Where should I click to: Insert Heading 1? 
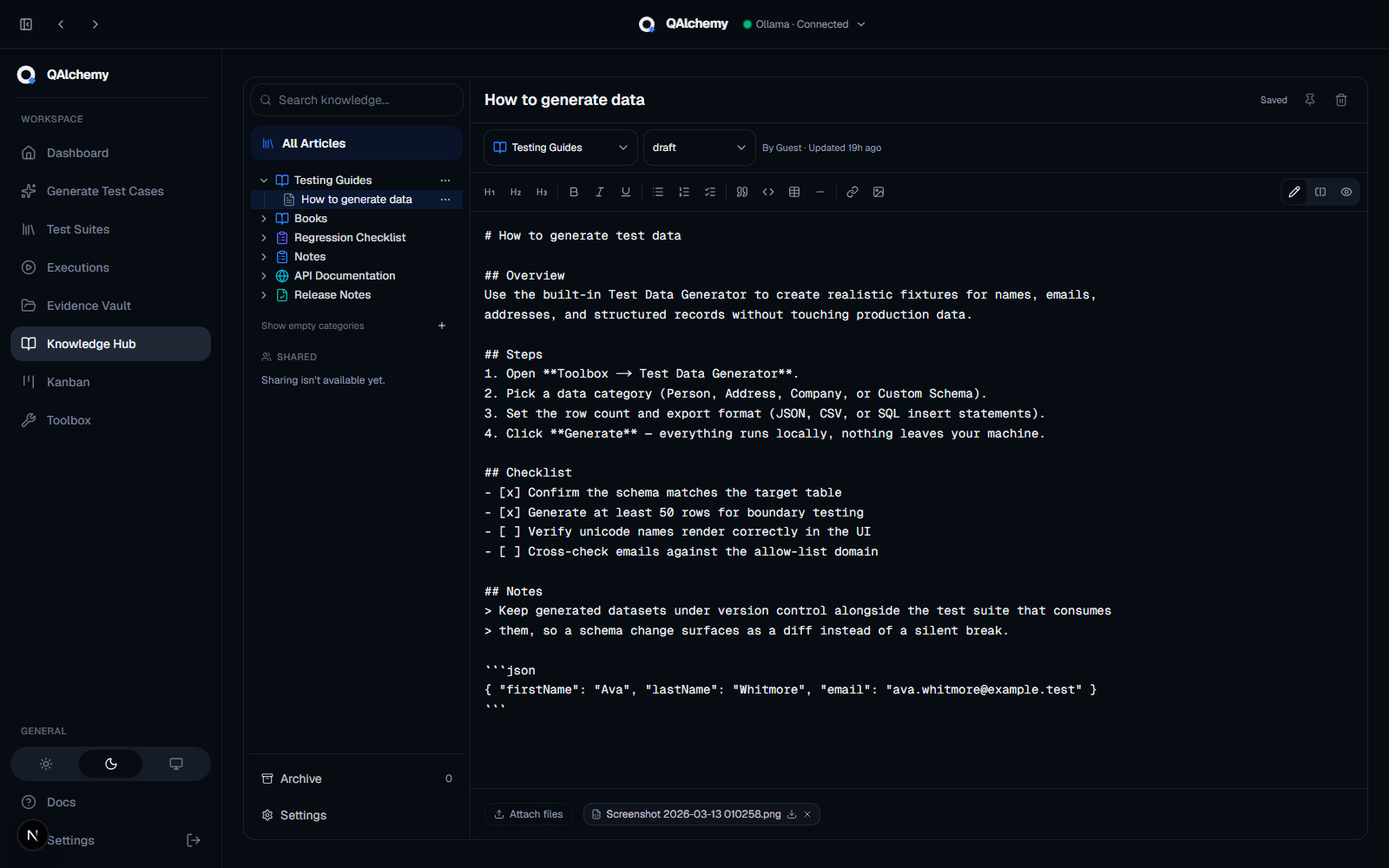pos(490,192)
